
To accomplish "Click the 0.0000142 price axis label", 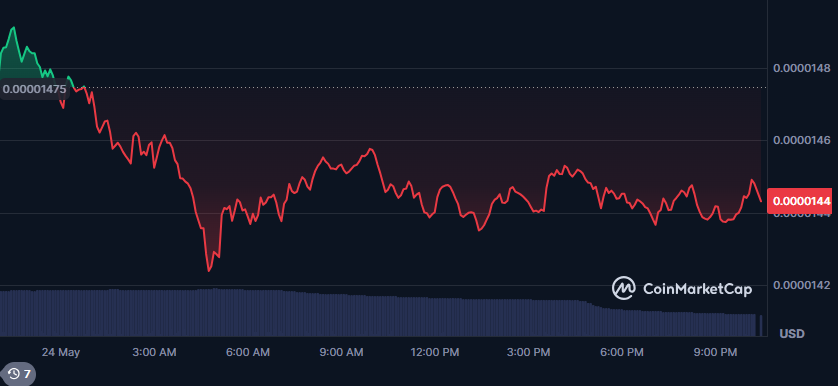I will tap(801, 285).
